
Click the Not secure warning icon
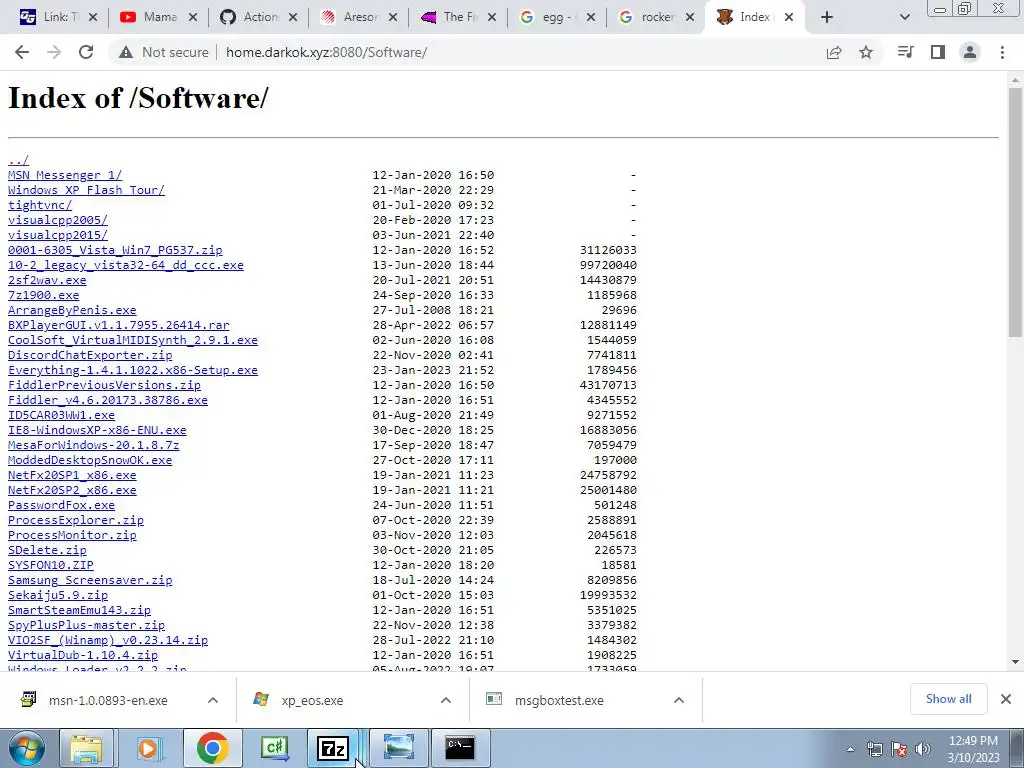[125, 52]
